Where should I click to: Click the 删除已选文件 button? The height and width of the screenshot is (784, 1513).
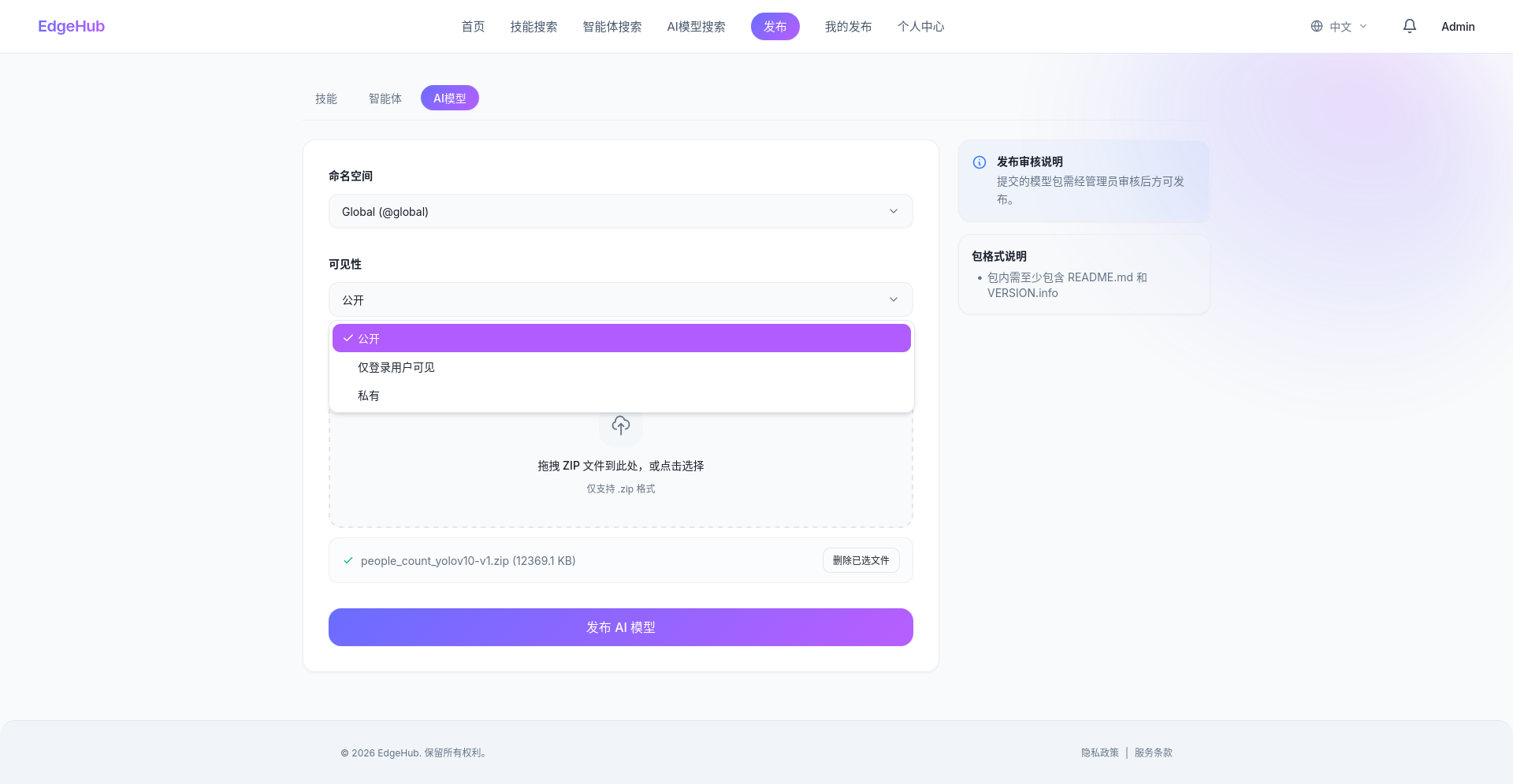click(861, 560)
